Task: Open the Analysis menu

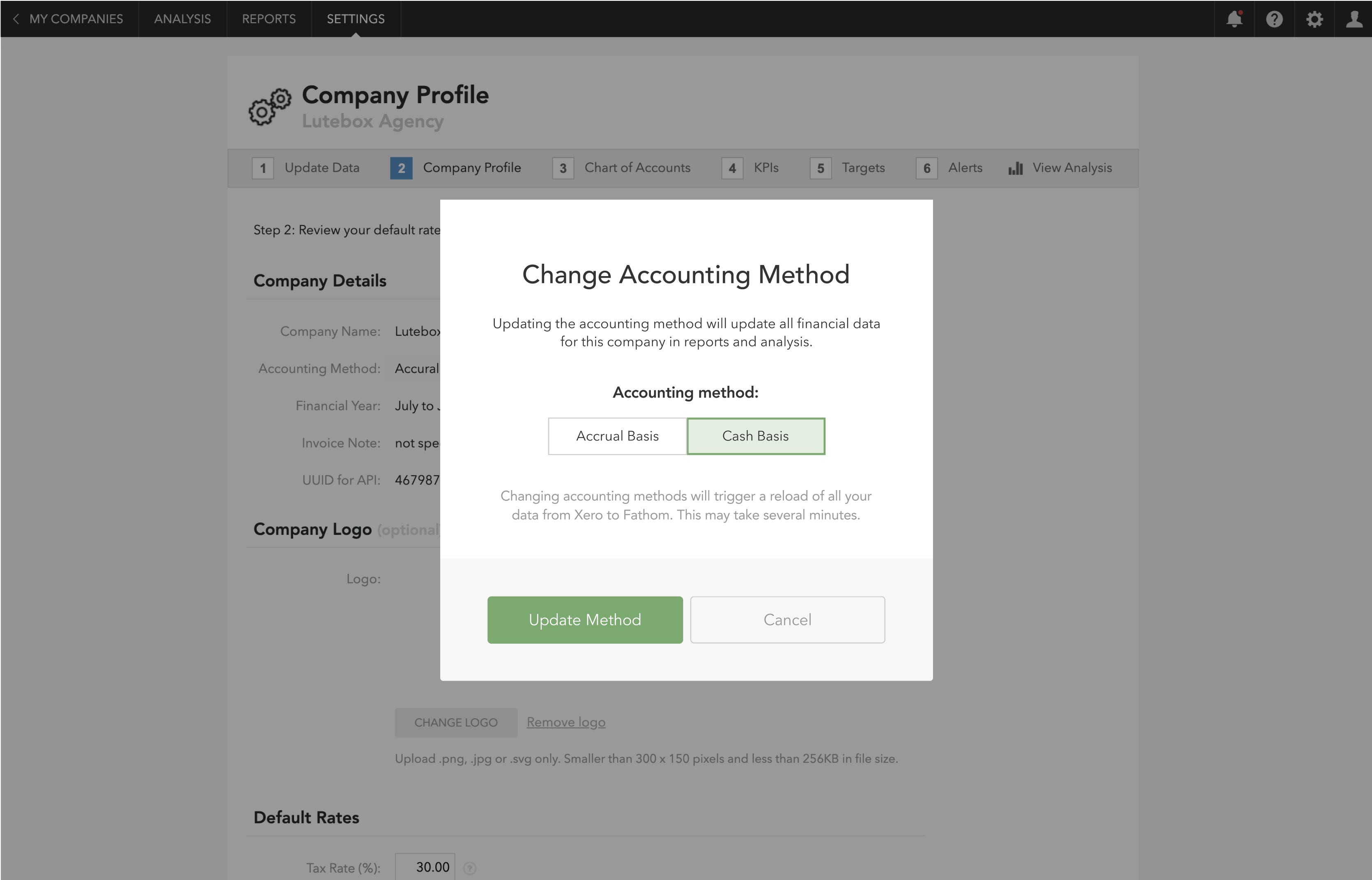Action: coord(183,19)
